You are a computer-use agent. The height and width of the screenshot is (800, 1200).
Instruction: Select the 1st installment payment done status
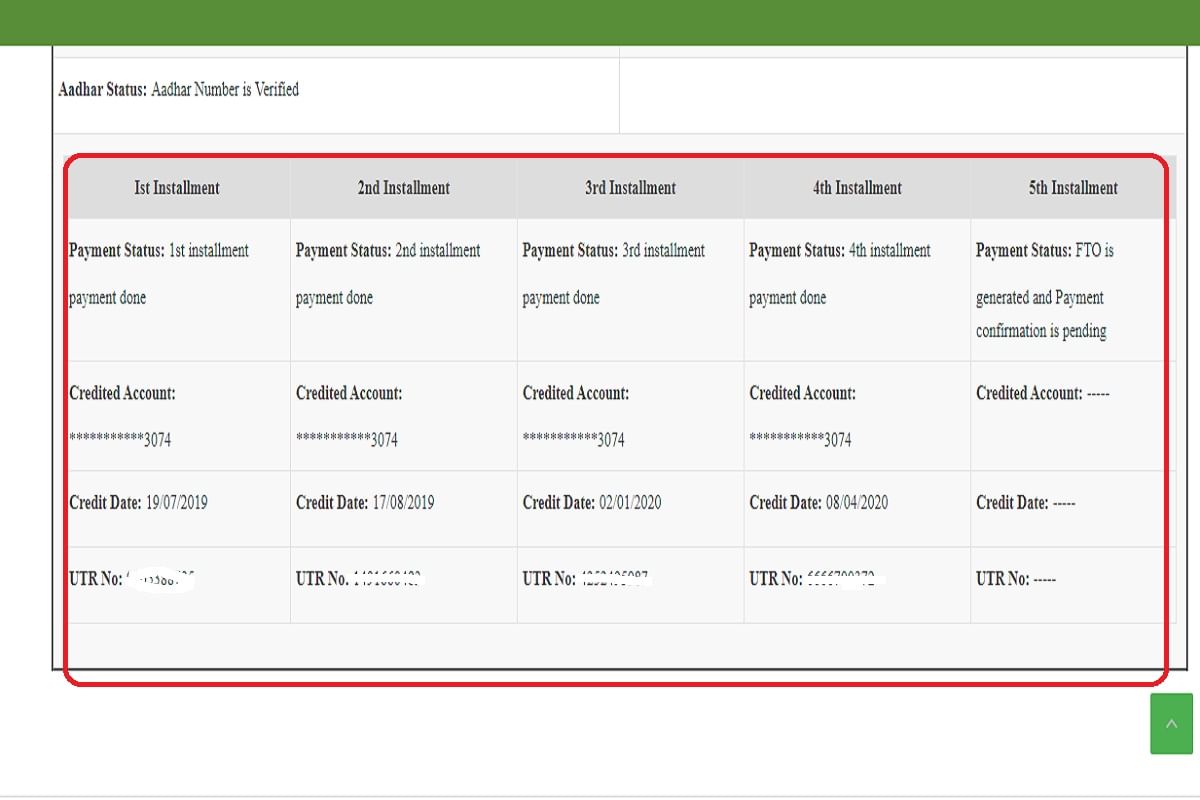158,273
